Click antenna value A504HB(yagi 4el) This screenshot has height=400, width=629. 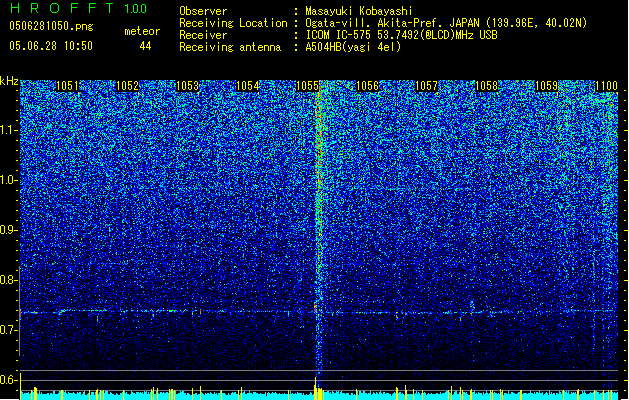click(x=353, y=47)
